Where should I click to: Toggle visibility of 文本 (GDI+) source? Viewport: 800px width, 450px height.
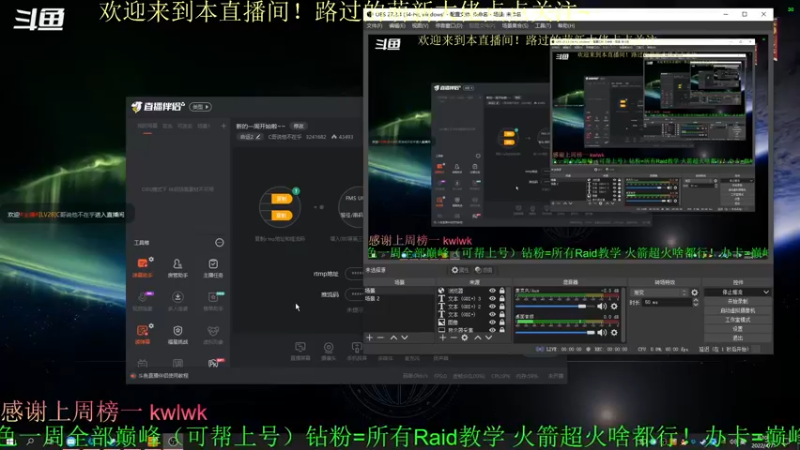click(x=492, y=314)
